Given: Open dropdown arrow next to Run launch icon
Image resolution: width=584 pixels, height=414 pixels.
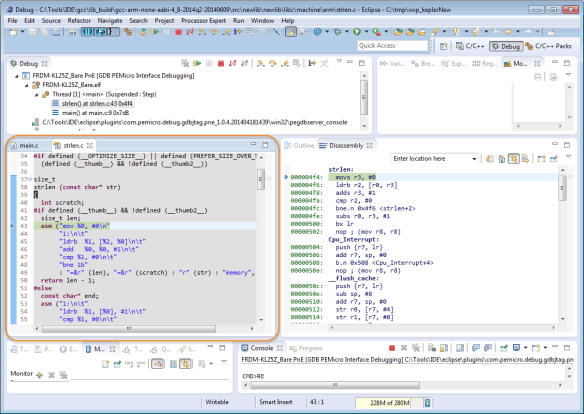Looking at the screenshot, I should coord(366,32).
